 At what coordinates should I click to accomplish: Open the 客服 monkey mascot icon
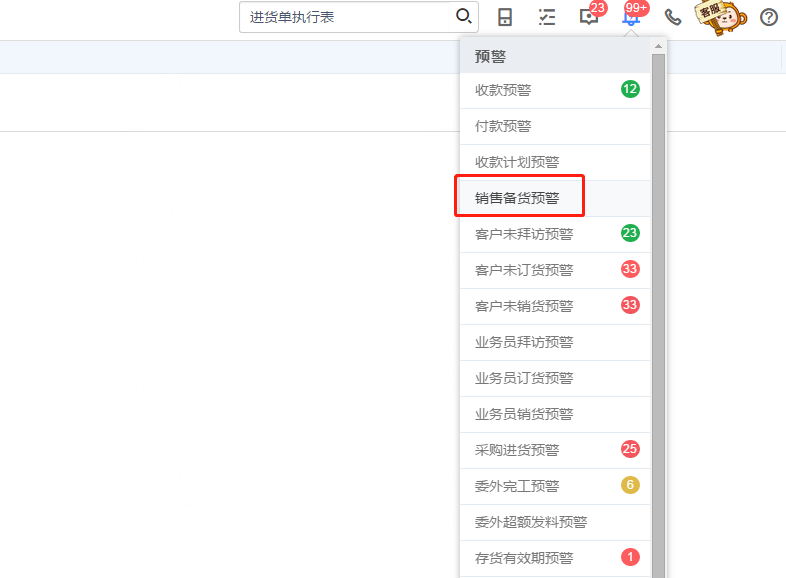(721, 18)
